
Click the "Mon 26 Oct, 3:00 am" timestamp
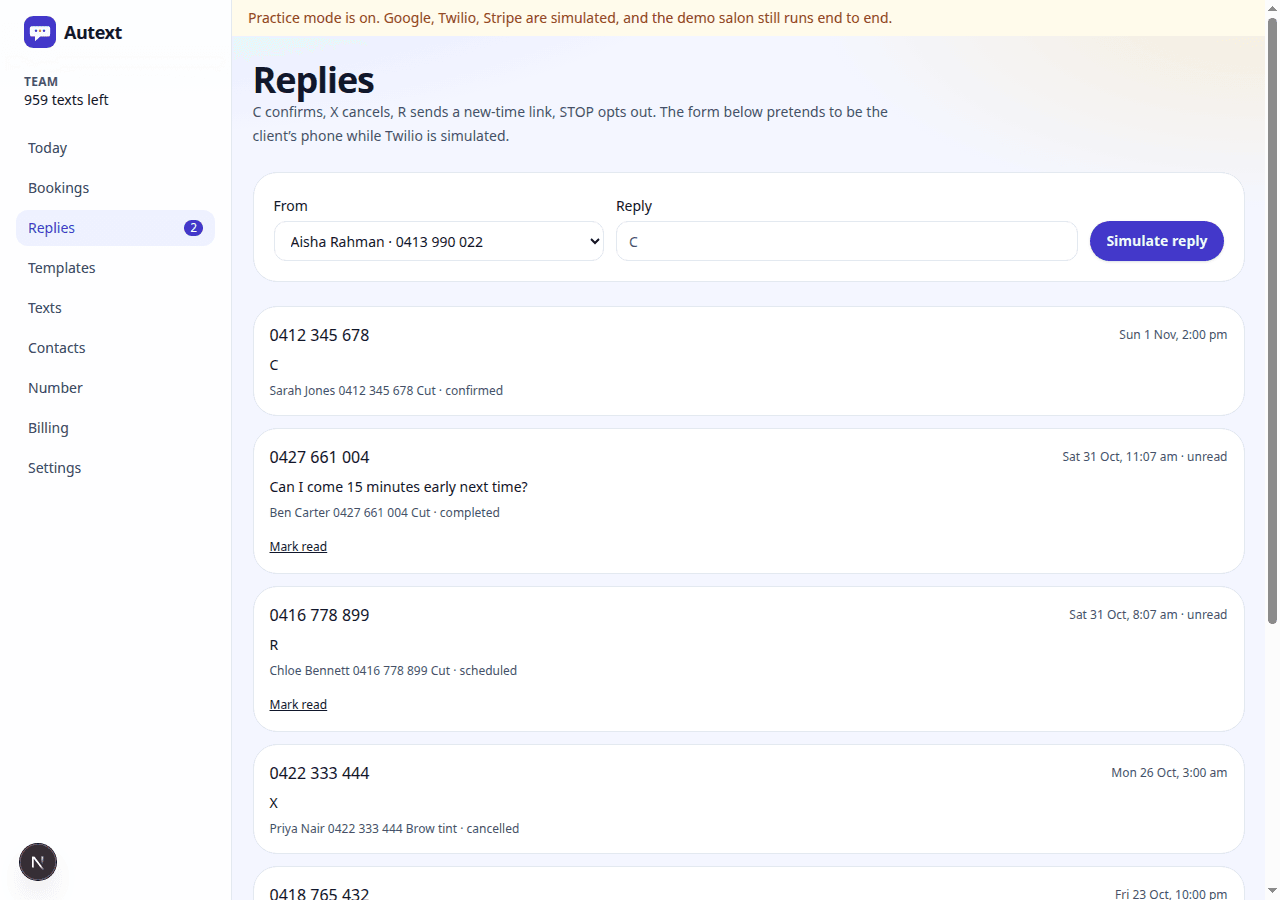click(1169, 773)
